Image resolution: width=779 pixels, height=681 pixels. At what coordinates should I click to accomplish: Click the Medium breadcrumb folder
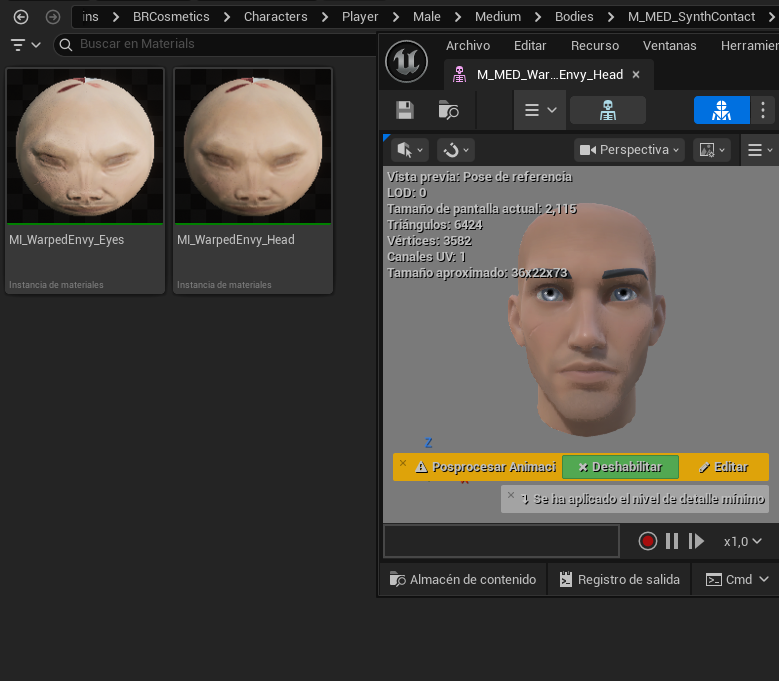(x=498, y=17)
